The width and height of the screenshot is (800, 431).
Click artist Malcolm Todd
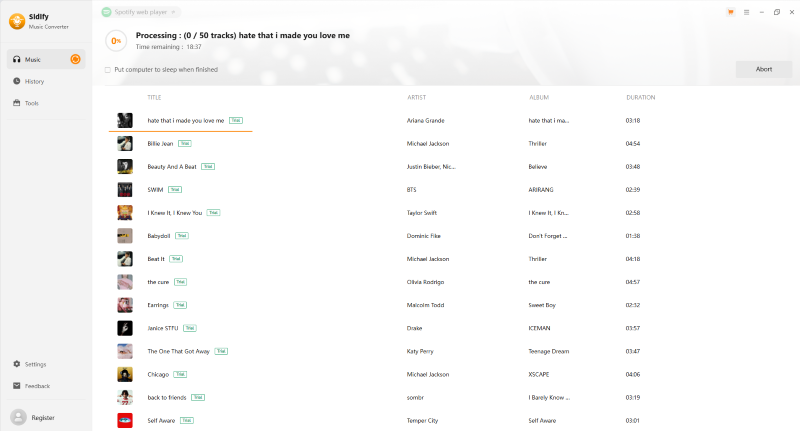[x=426, y=305]
